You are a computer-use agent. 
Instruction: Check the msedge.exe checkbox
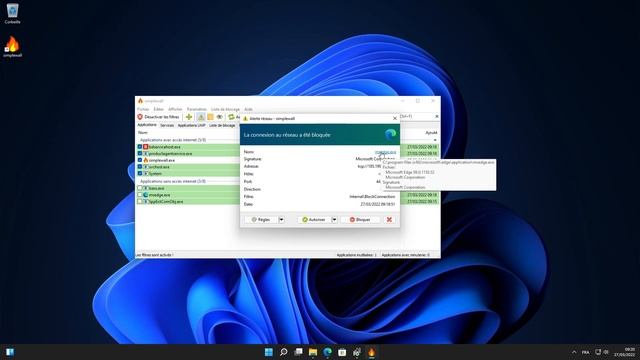(140, 195)
